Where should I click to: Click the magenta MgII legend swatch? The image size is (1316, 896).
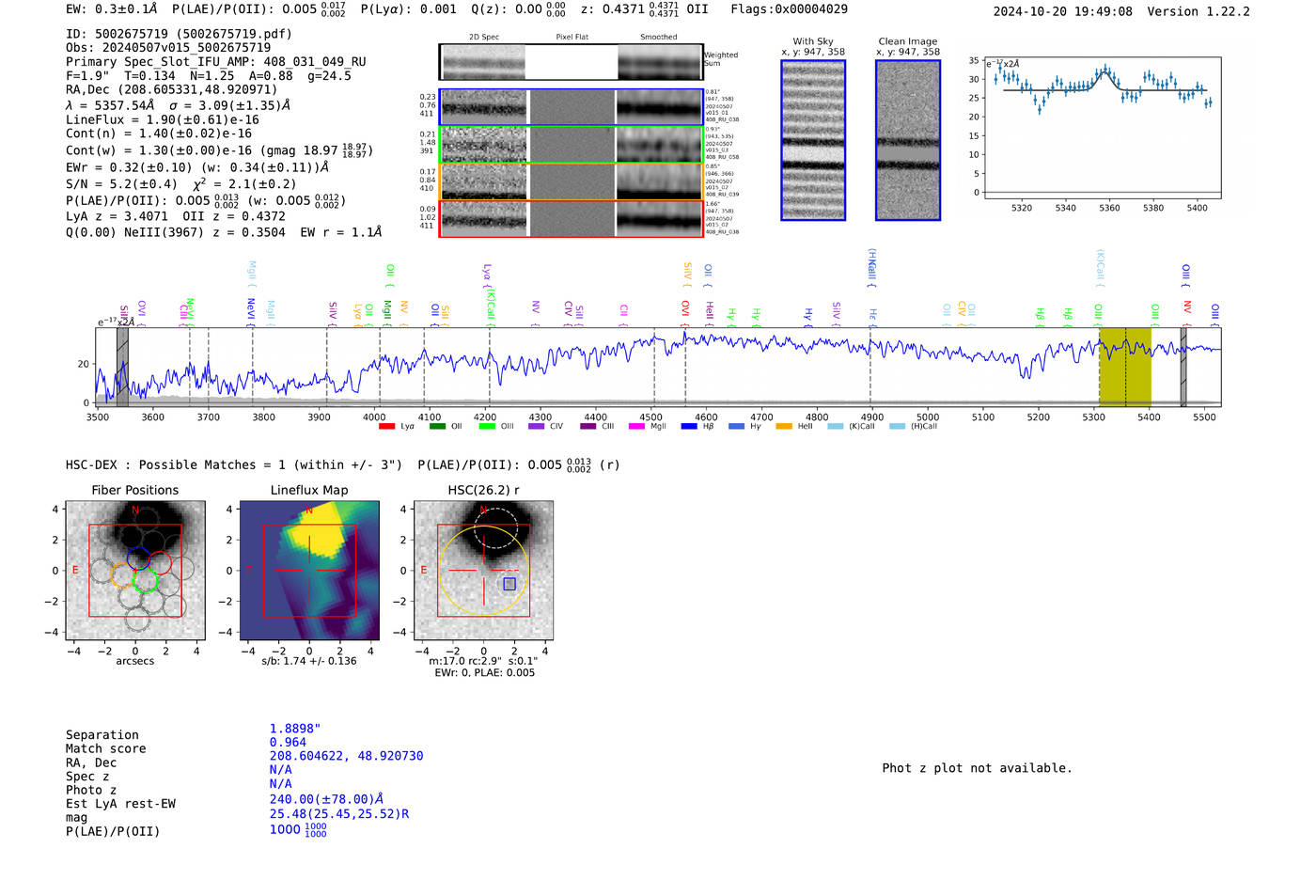[x=636, y=427]
